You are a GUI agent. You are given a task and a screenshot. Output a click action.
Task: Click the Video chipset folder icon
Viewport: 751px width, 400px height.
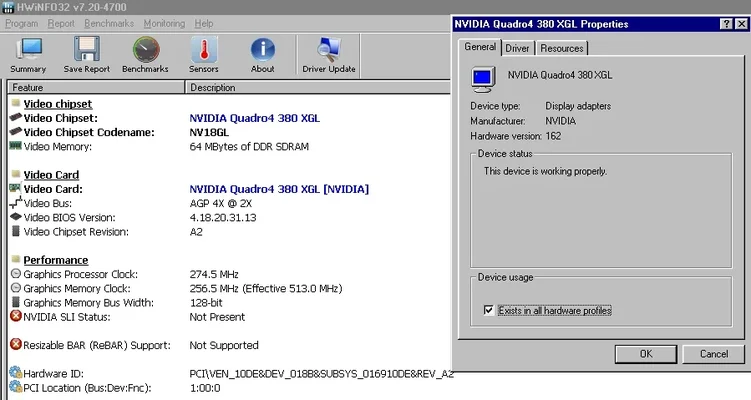pyautogui.click(x=16, y=103)
